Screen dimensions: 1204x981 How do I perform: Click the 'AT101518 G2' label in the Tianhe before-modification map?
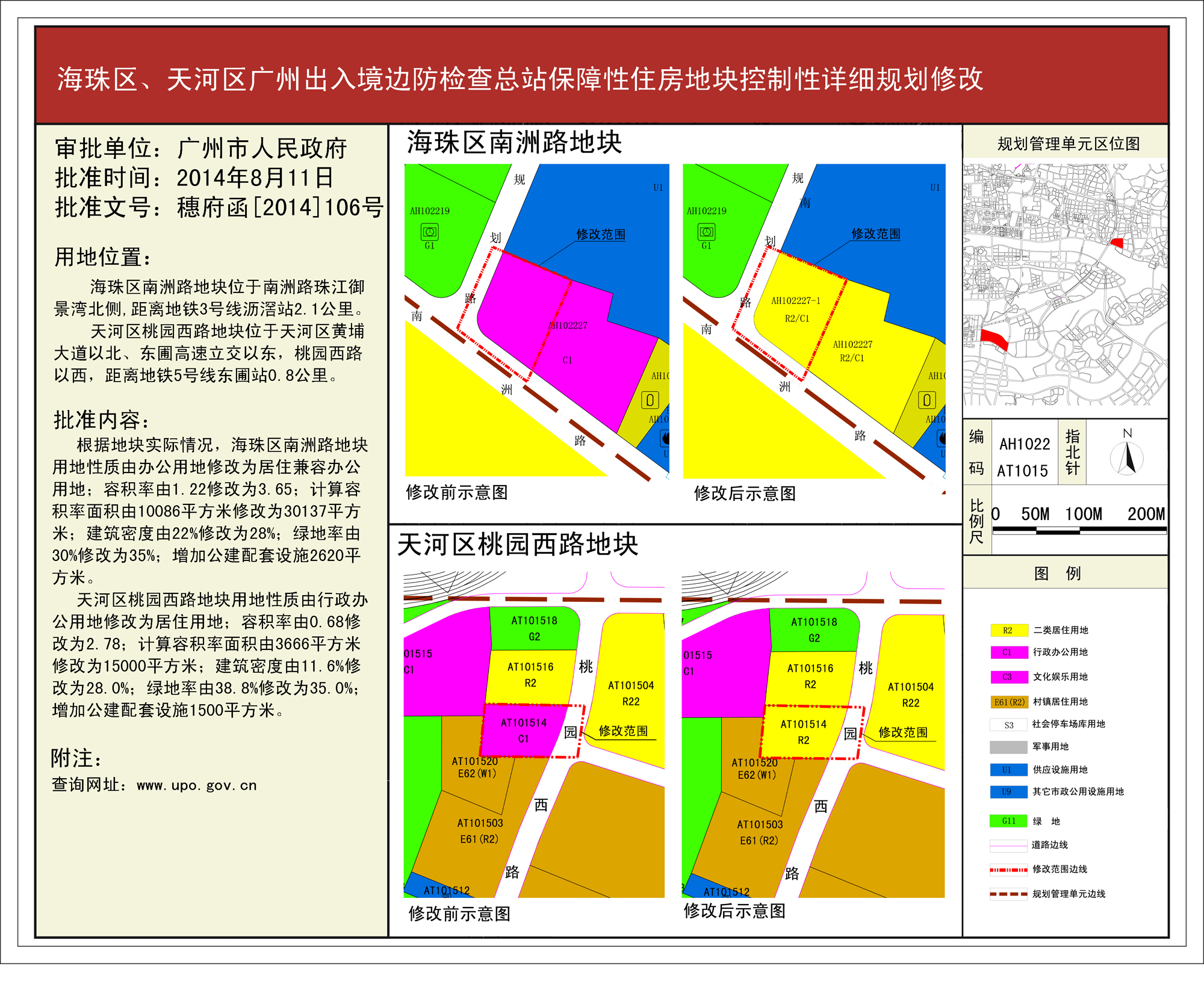534,628
